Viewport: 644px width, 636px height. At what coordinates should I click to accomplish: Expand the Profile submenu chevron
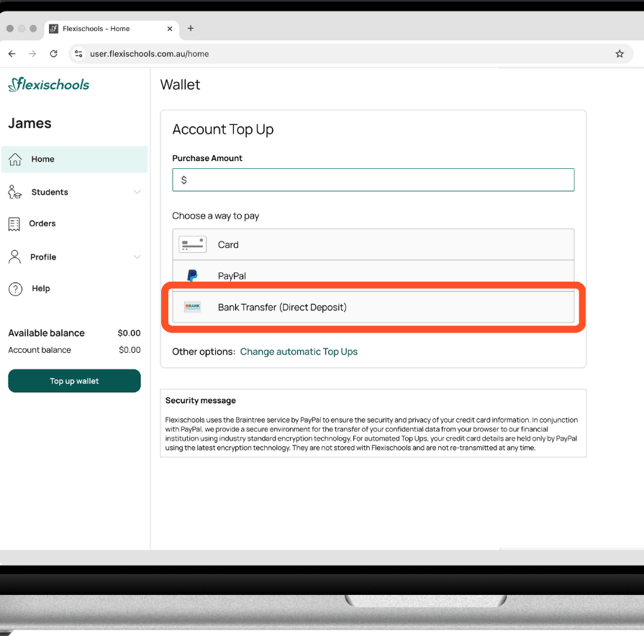pos(137,257)
